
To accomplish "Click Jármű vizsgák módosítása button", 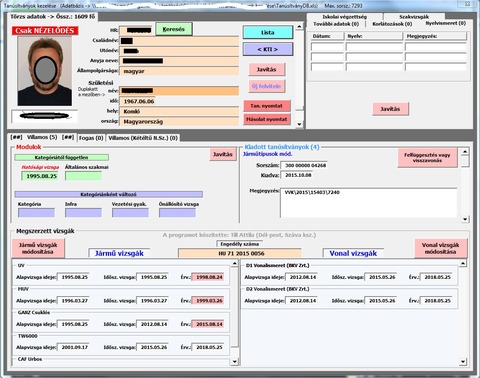I will (x=38, y=248).
